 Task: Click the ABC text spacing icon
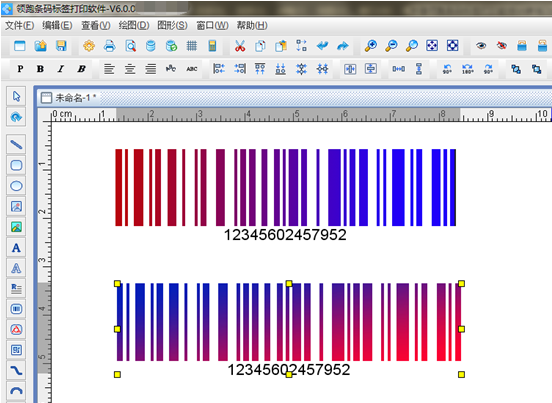pos(192,69)
